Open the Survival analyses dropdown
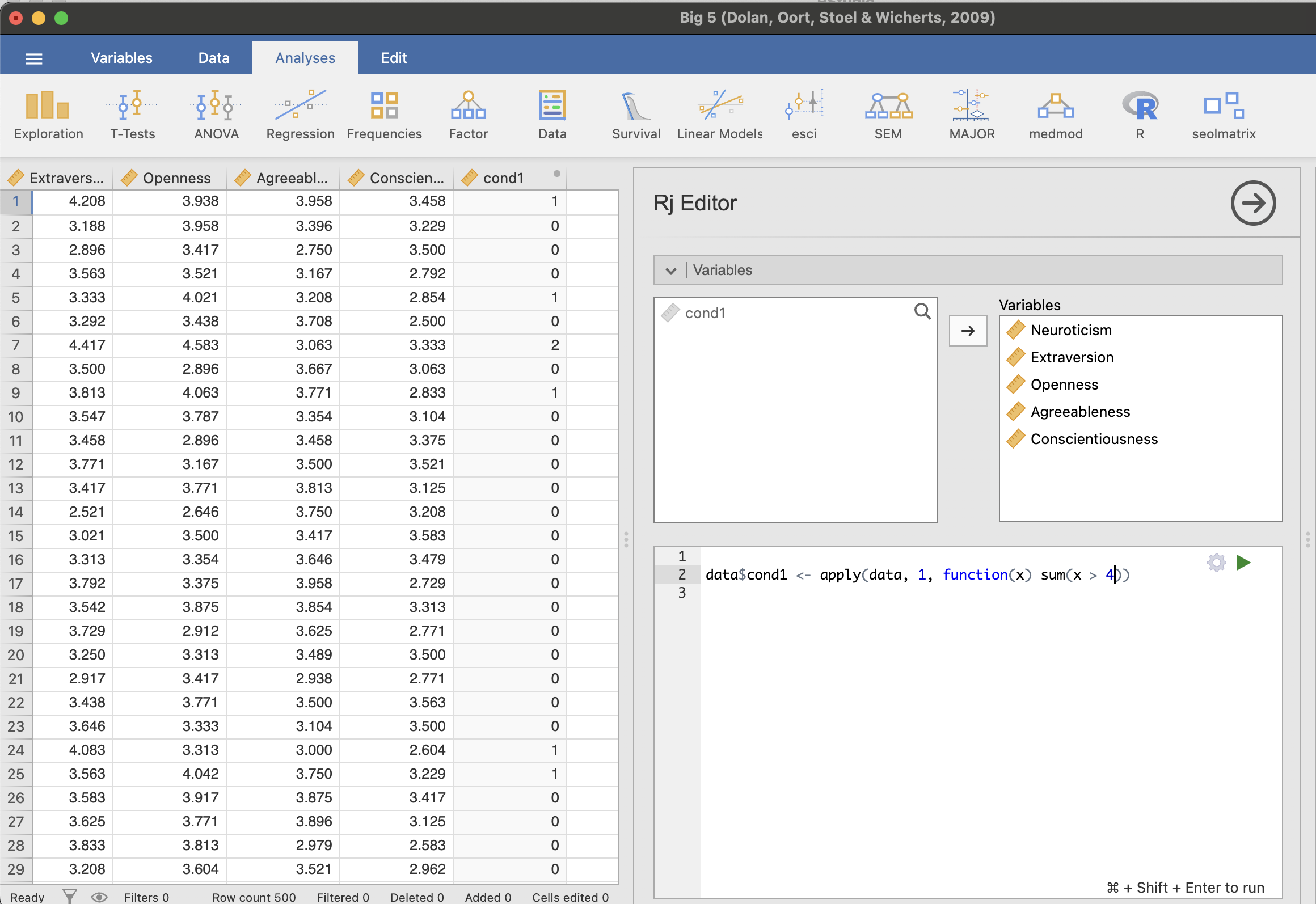This screenshot has height=904, width=1316. coord(636,115)
